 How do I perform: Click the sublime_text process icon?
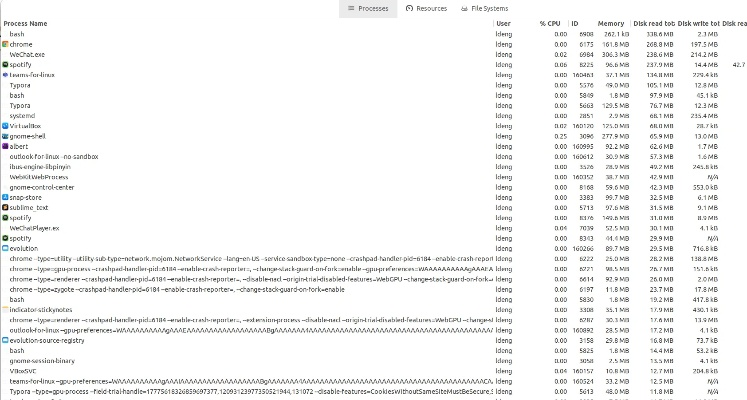[x=5, y=207]
